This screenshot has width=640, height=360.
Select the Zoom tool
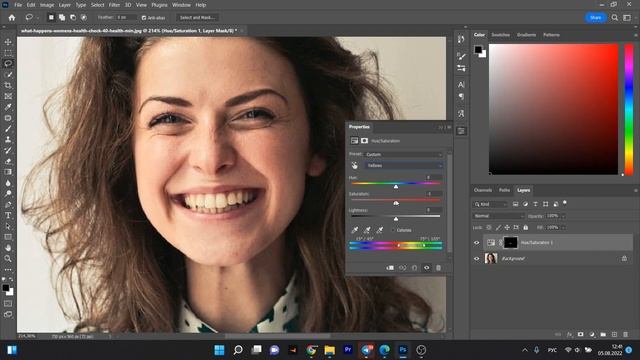pos(8,258)
